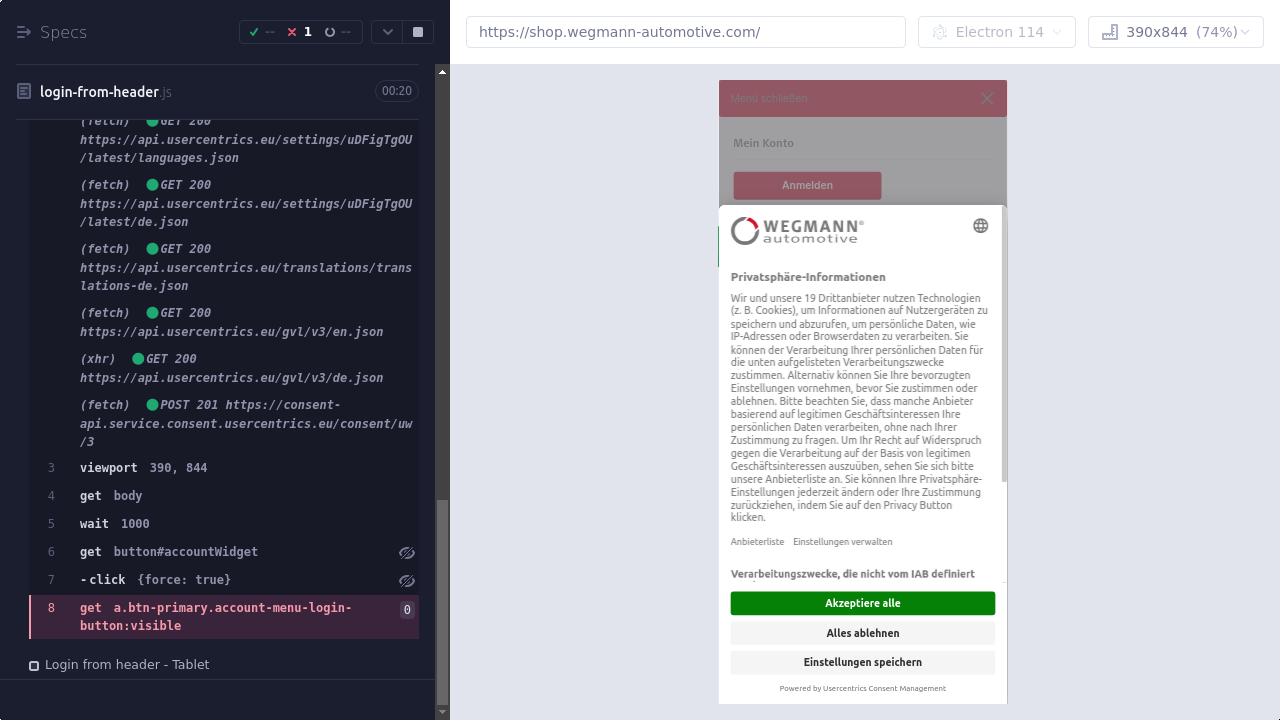Click the X icon beside Menü schließen
The image size is (1280, 720).
987,98
